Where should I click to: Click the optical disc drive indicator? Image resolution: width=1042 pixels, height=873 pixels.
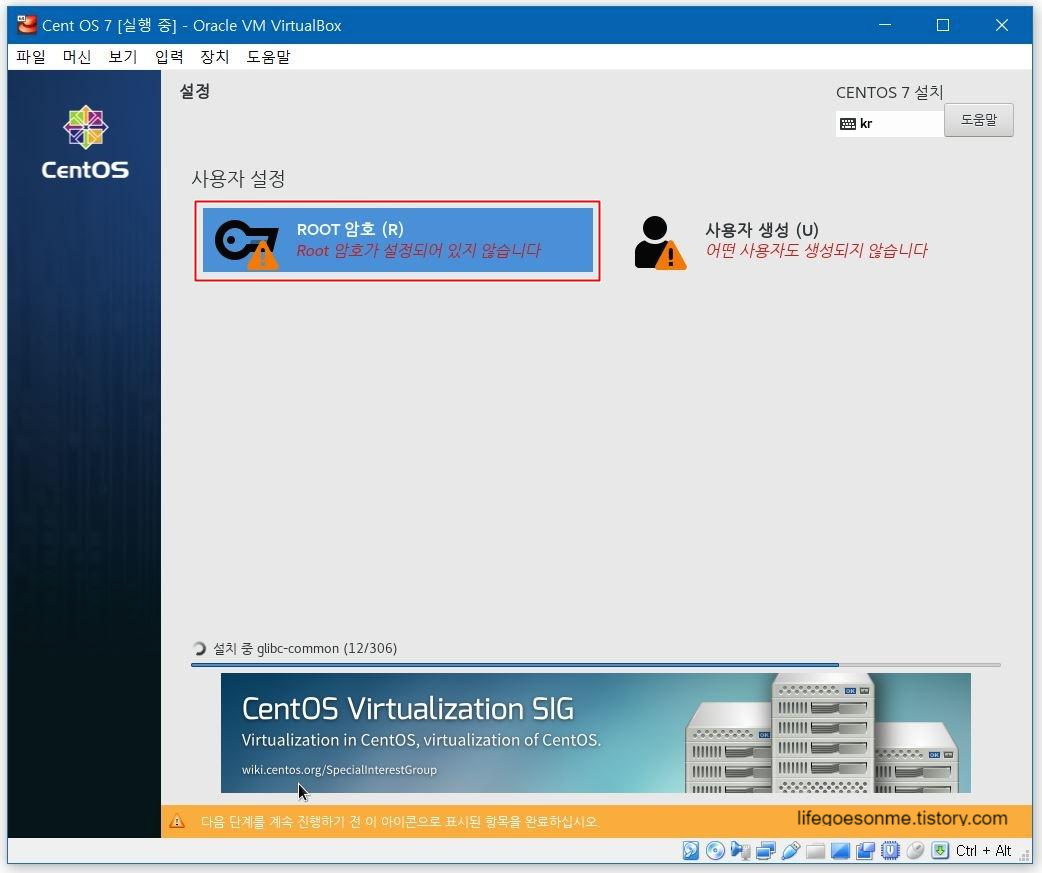point(715,850)
